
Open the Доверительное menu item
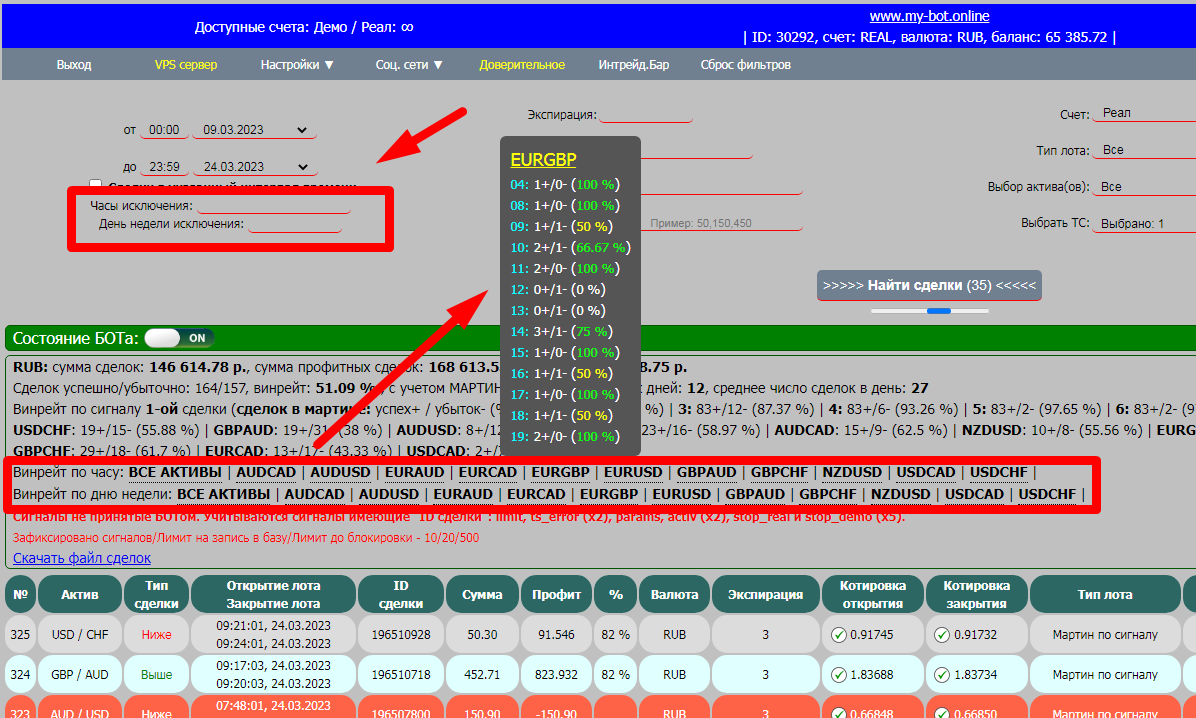[x=522, y=65]
